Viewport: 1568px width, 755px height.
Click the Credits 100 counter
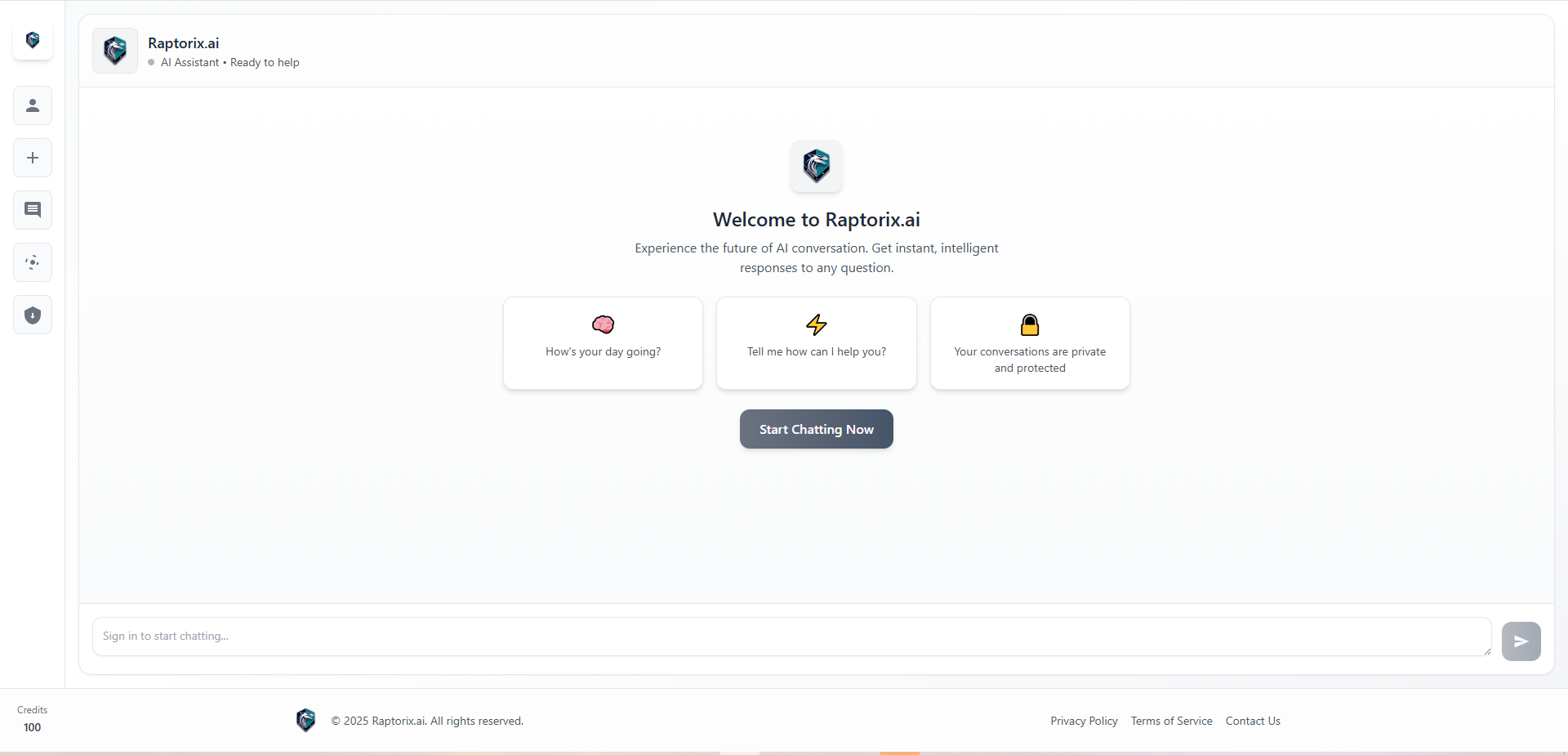click(33, 719)
